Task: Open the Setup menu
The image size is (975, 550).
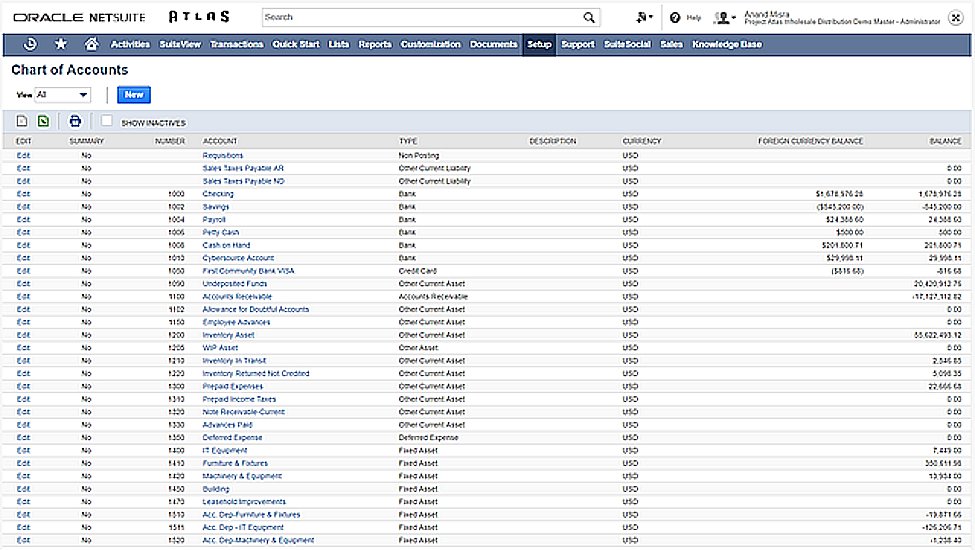Action: point(539,44)
